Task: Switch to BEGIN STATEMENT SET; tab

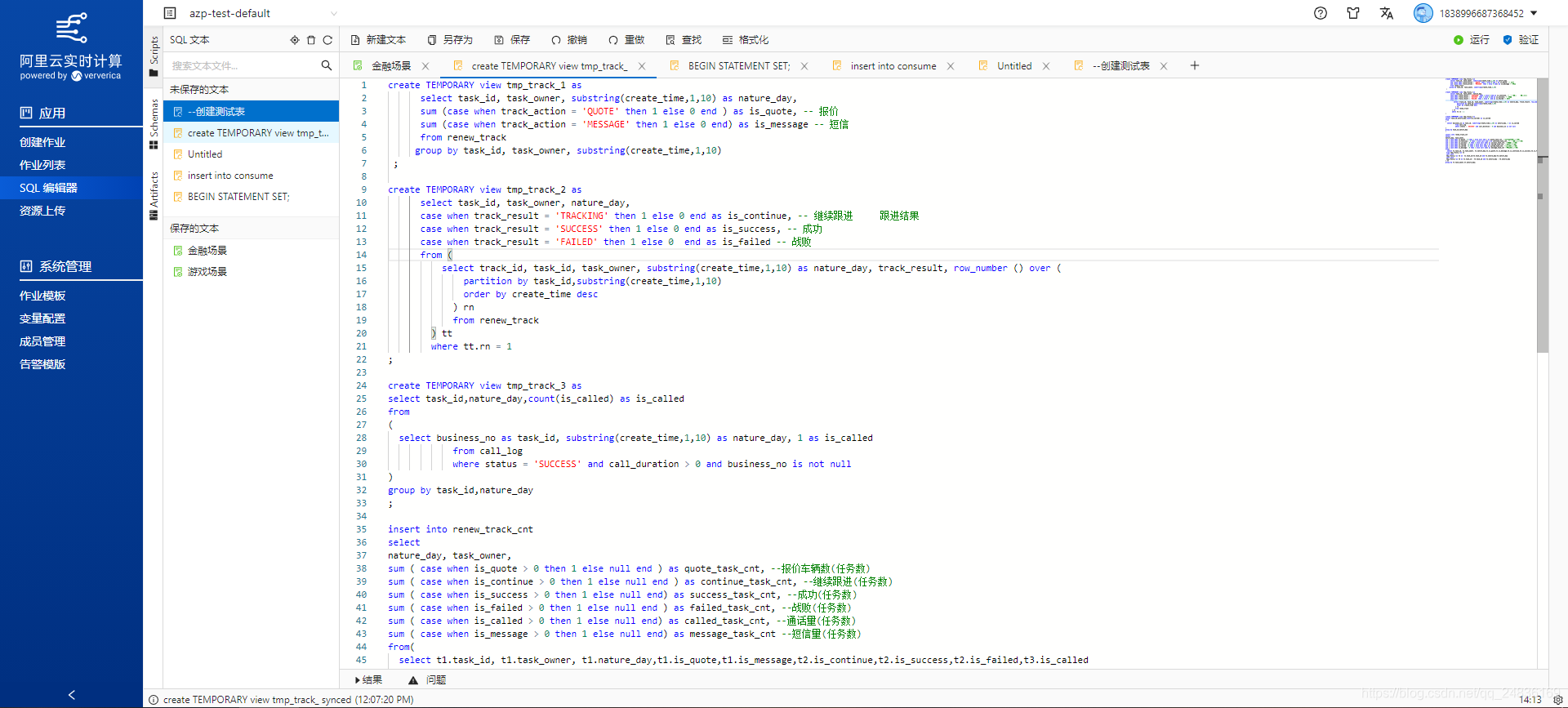Action: (739, 66)
